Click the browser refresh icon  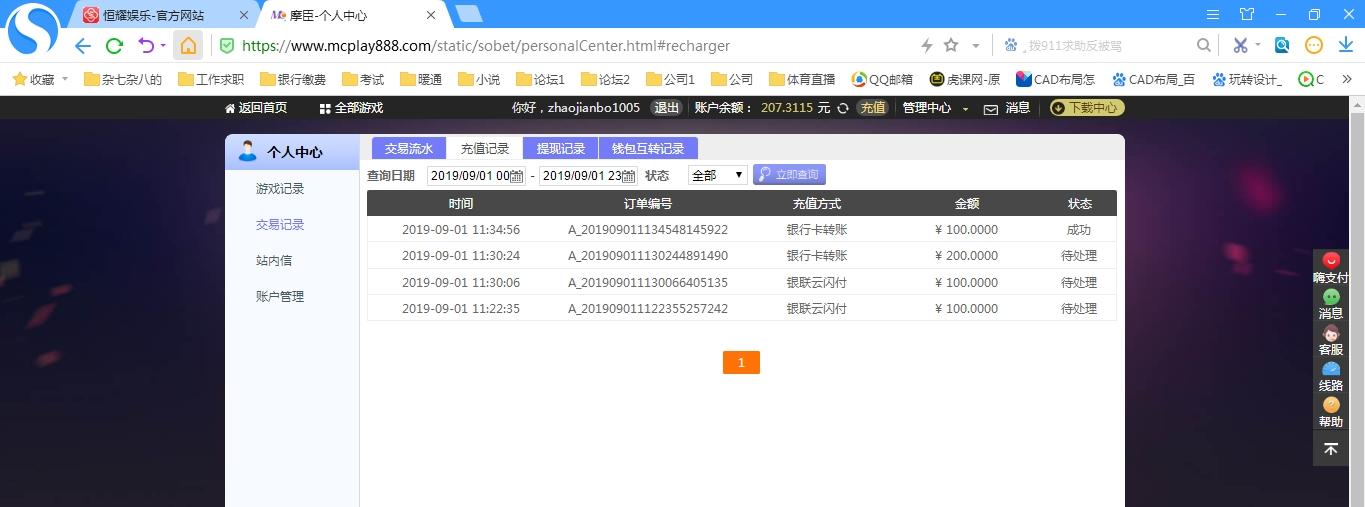pos(114,45)
